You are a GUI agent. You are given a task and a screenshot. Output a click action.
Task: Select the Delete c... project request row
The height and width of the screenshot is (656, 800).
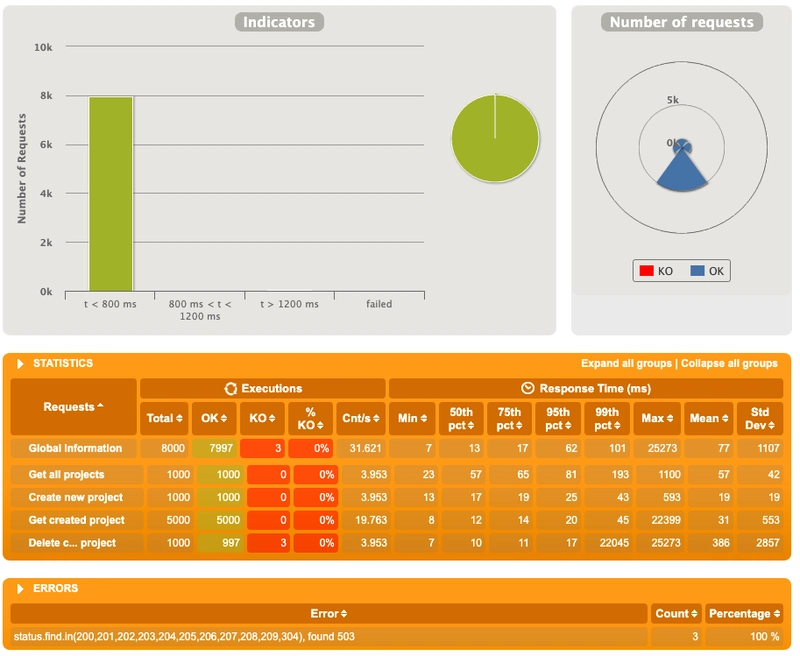(x=72, y=543)
